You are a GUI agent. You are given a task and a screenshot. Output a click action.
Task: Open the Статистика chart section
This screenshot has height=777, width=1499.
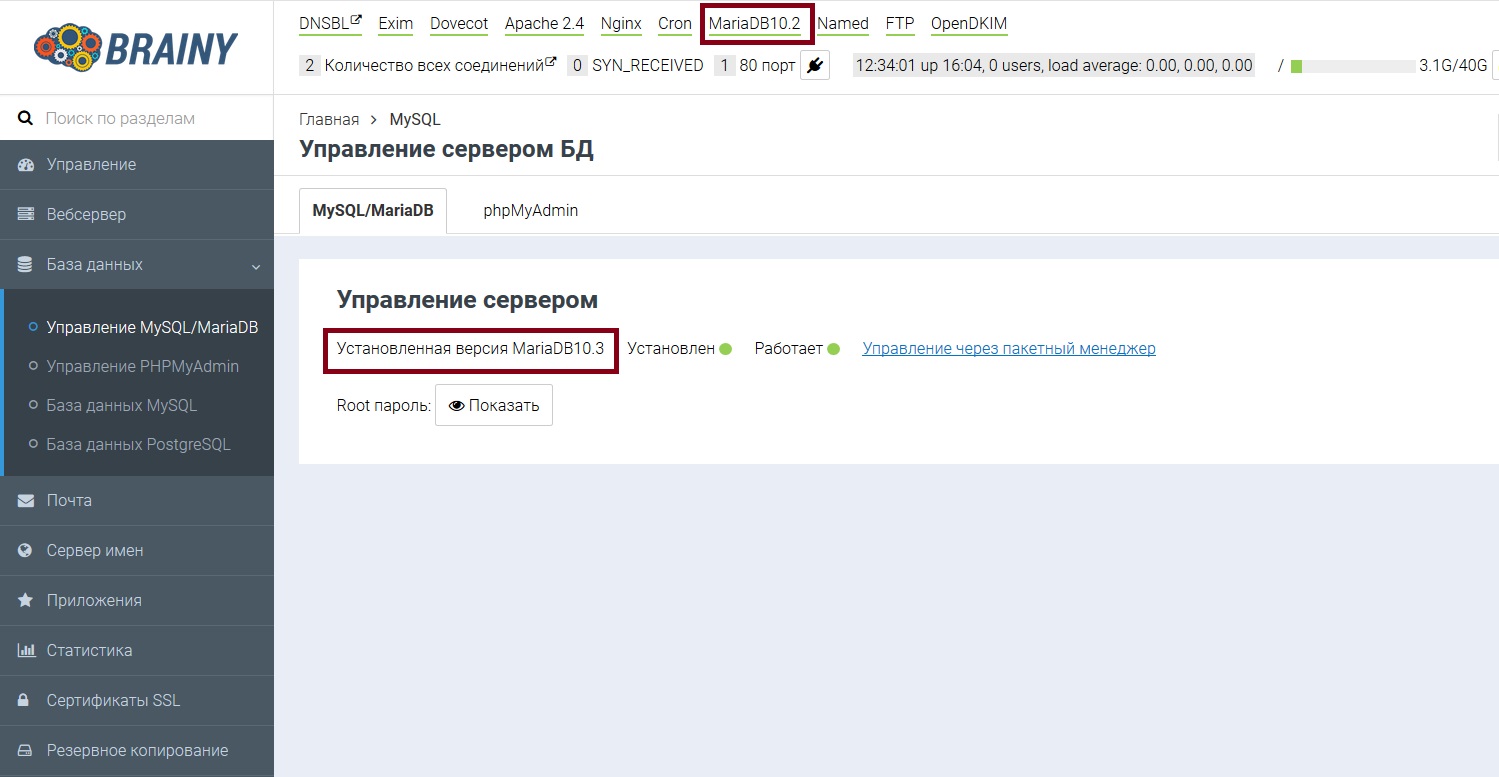click(x=89, y=651)
